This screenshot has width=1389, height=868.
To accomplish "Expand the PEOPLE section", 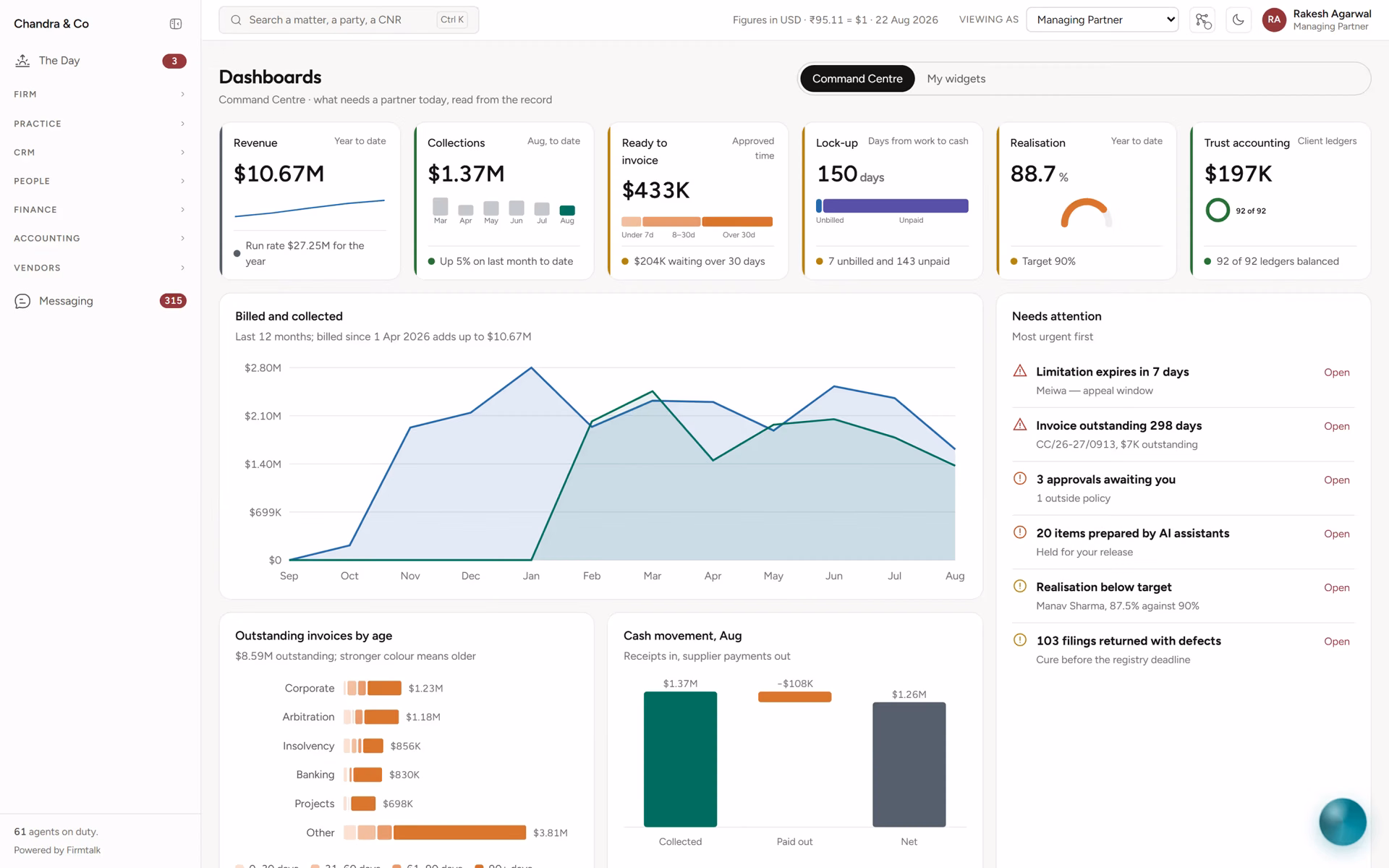I will (100, 181).
